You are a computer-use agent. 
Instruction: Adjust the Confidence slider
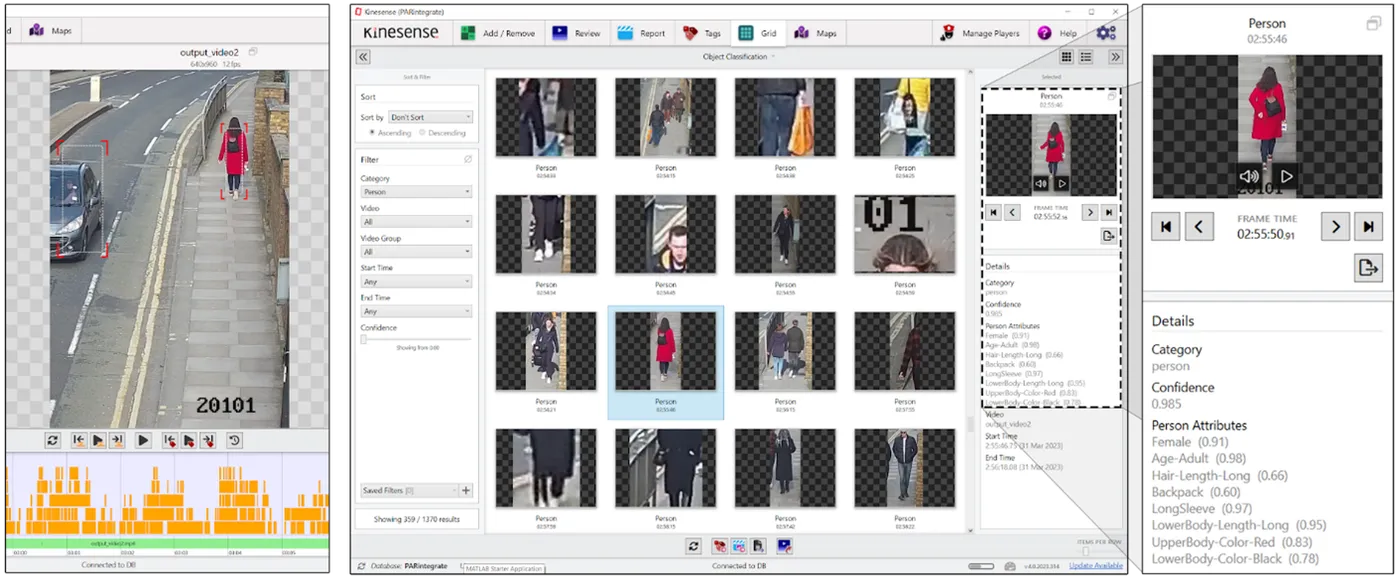[x=364, y=339]
